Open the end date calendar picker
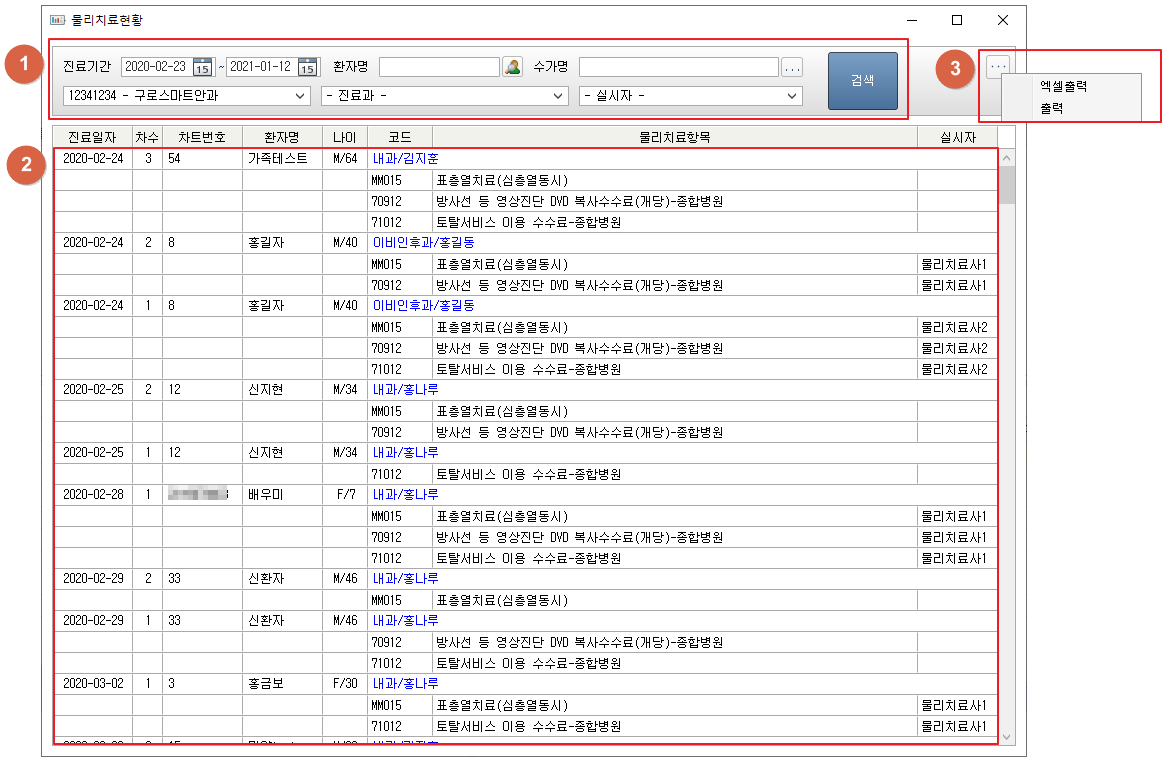Screen dimensions: 1168x760 307,67
